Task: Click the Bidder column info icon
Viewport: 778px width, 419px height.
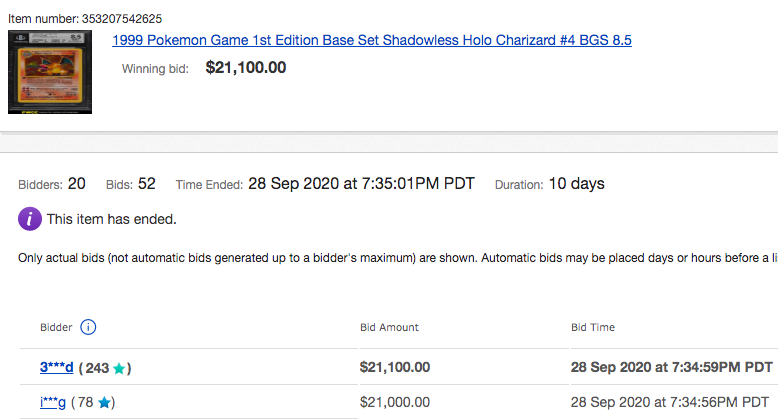Action: [x=88, y=327]
